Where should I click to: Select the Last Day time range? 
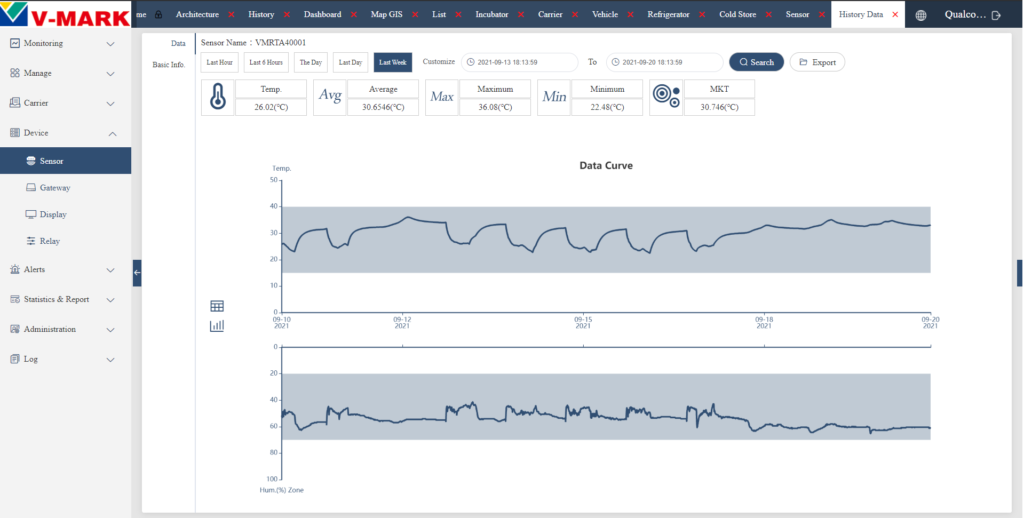point(351,62)
